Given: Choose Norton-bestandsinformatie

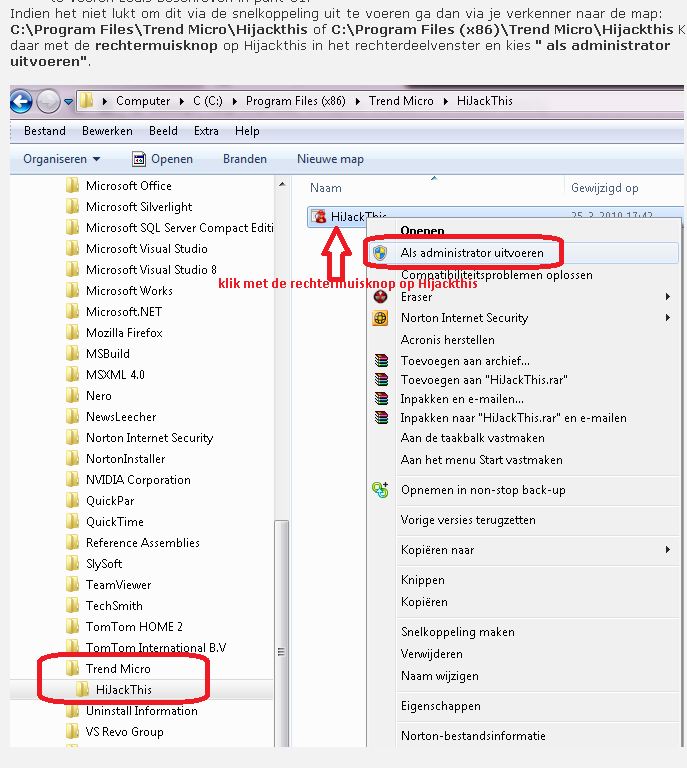Looking at the screenshot, I should click(x=473, y=736).
